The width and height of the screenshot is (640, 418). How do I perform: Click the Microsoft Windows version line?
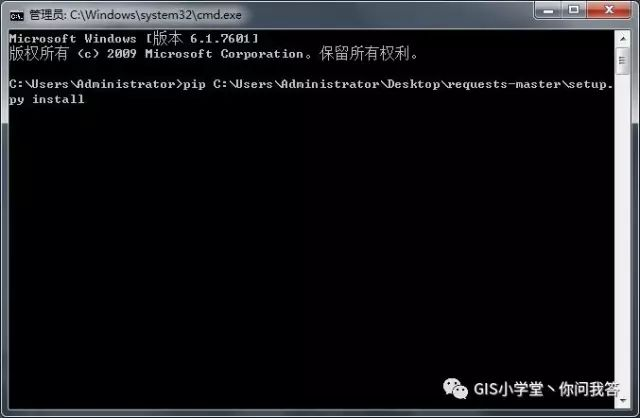pyautogui.click(x=133, y=38)
